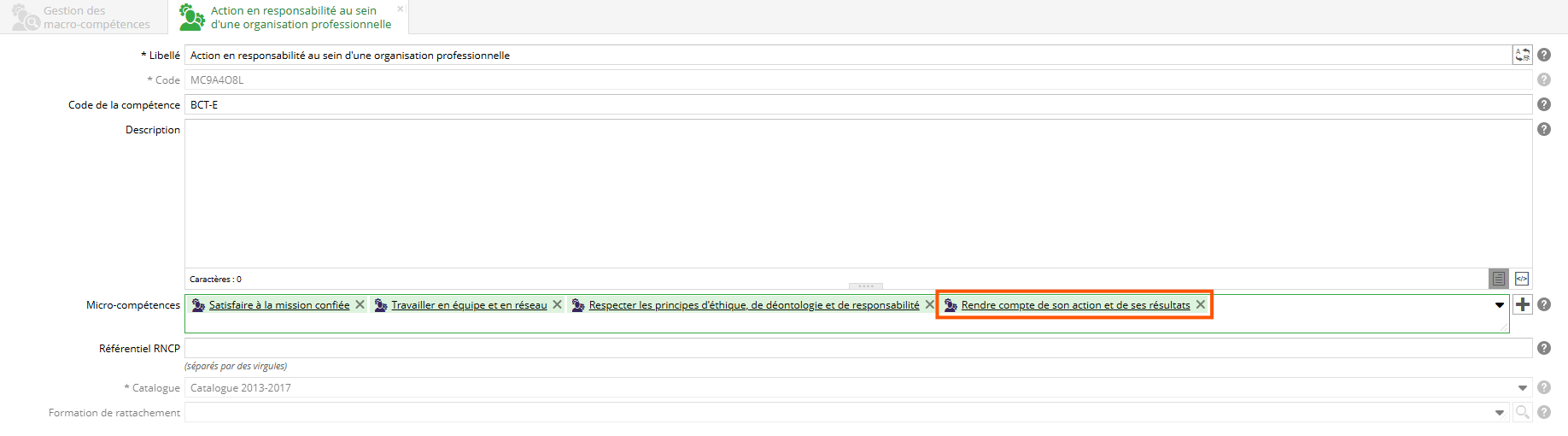
Task: Open "Travailler en équipe et en réseau" link
Action: pyautogui.click(x=469, y=305)
